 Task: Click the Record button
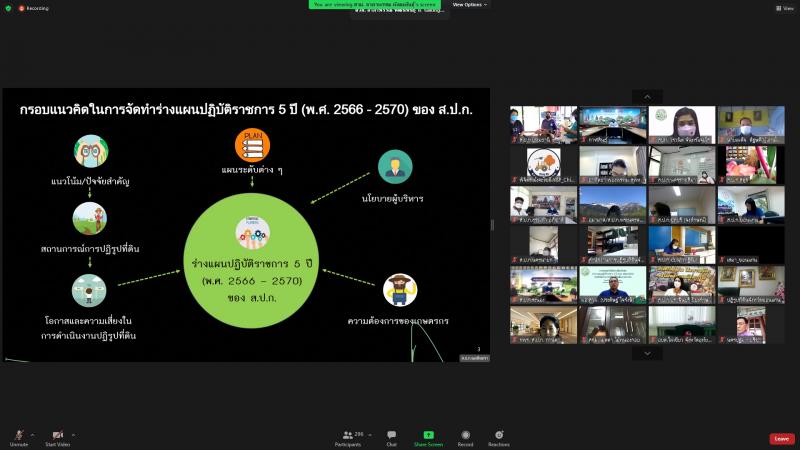[465, 437]
